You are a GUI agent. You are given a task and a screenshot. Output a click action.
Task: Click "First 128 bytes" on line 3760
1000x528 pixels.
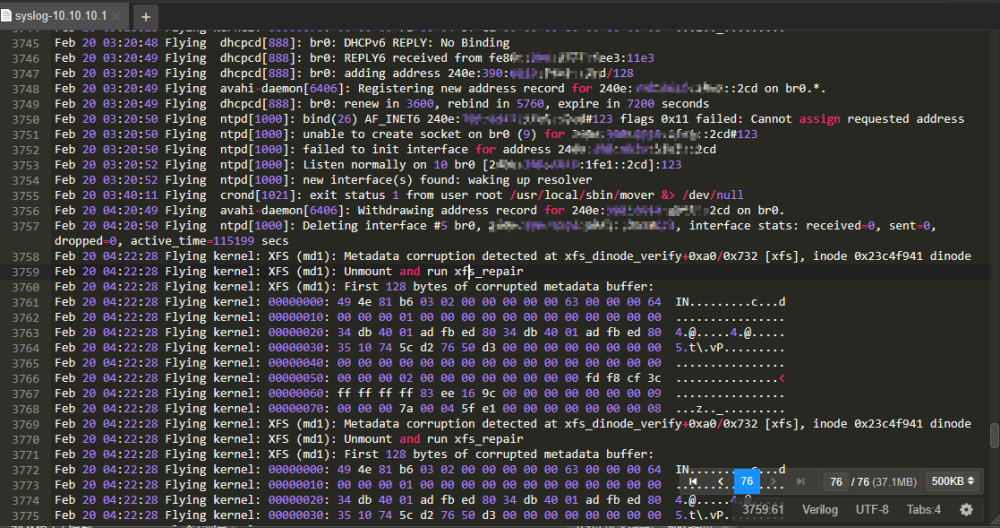tap(395, 287)
